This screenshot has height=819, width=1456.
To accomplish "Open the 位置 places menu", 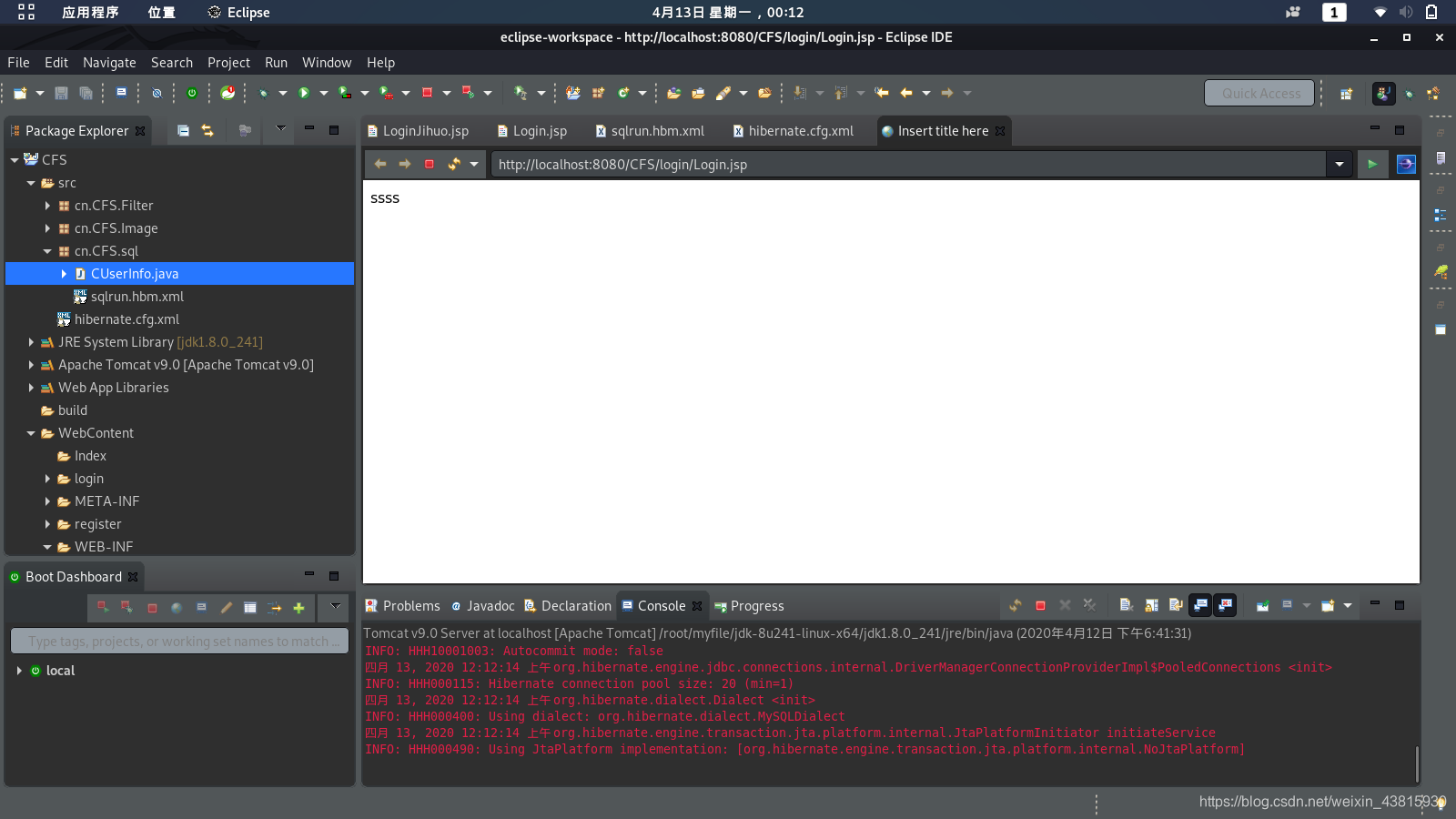I will pos(161,12).
